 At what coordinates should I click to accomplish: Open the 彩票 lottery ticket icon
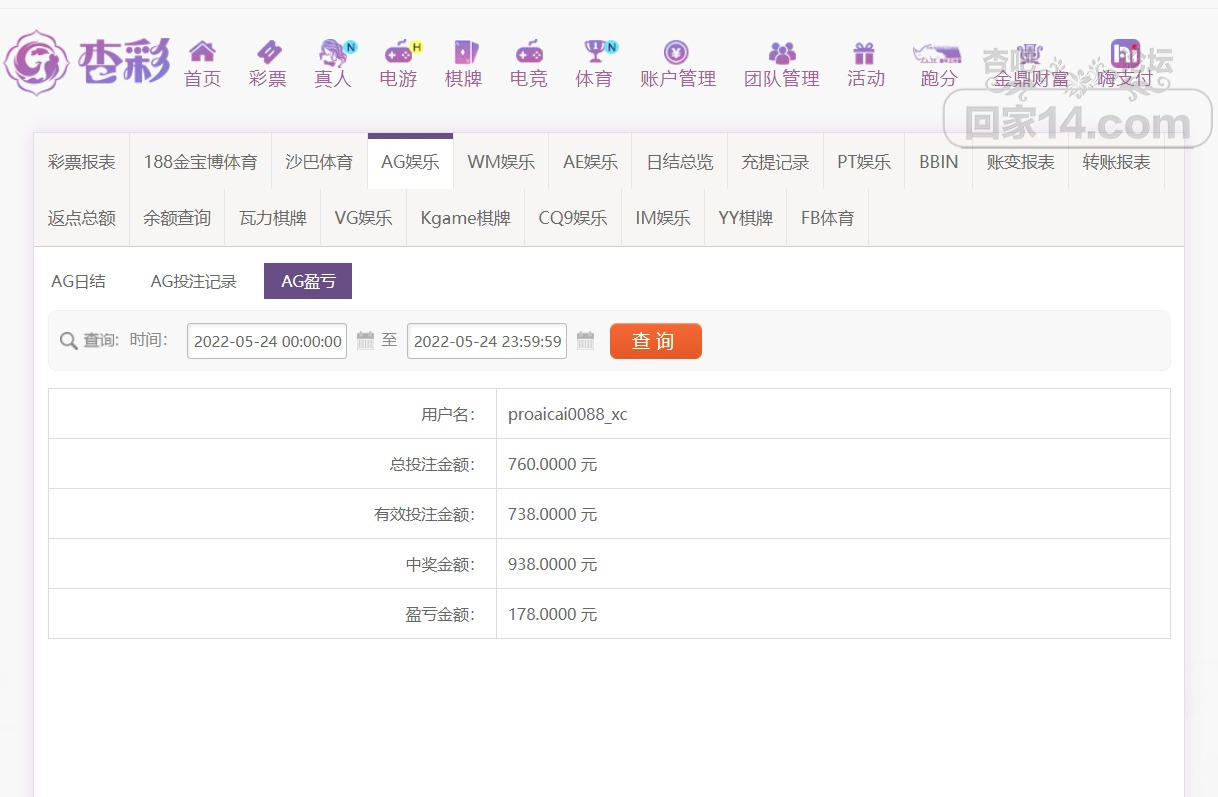point(268,52)
